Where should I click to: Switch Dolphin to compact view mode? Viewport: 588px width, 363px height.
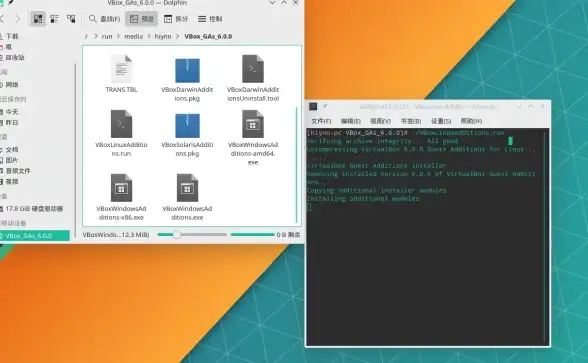[x=54, y=19]
